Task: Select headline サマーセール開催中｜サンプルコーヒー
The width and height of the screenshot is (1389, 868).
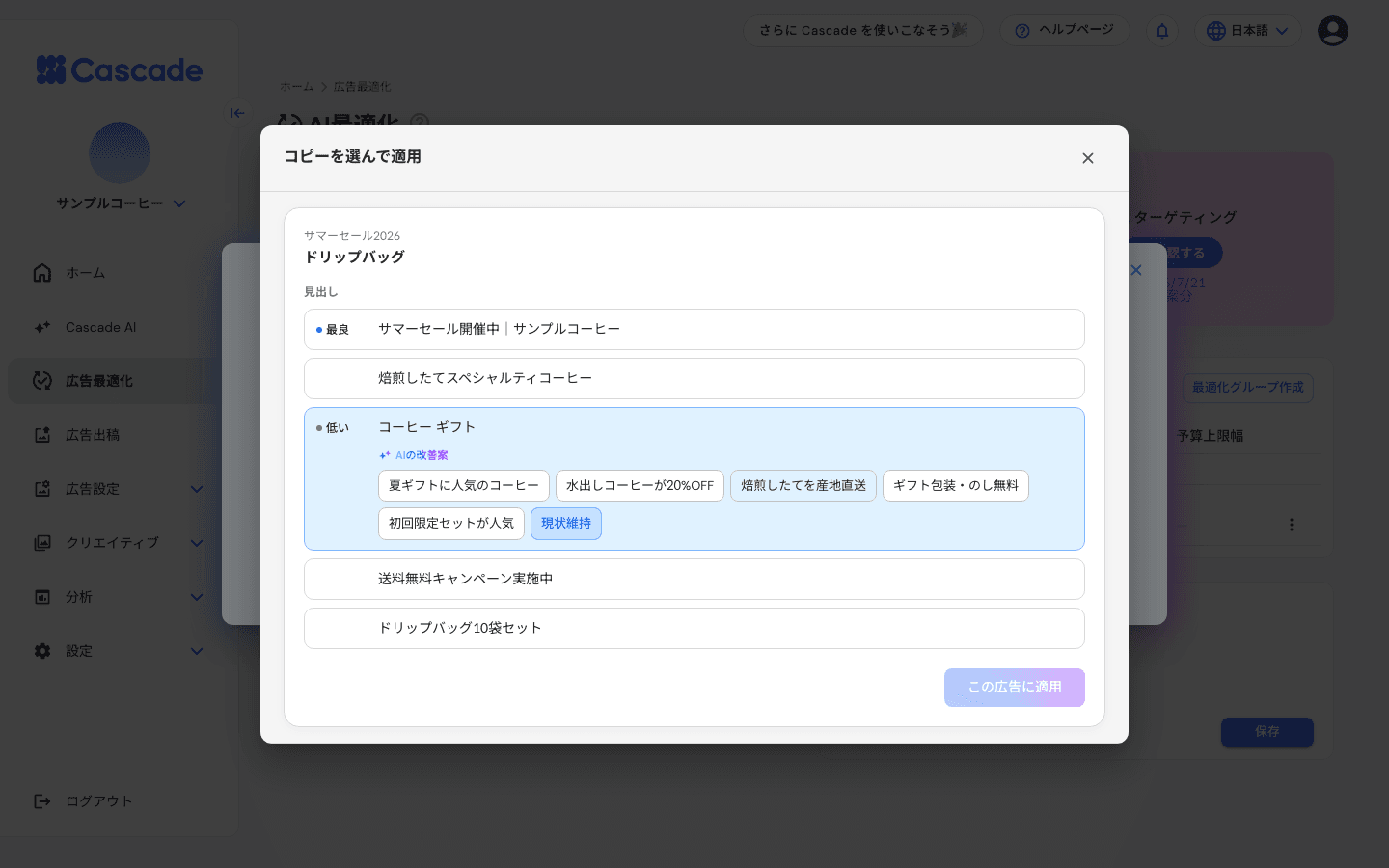Action: pos(694,329)
